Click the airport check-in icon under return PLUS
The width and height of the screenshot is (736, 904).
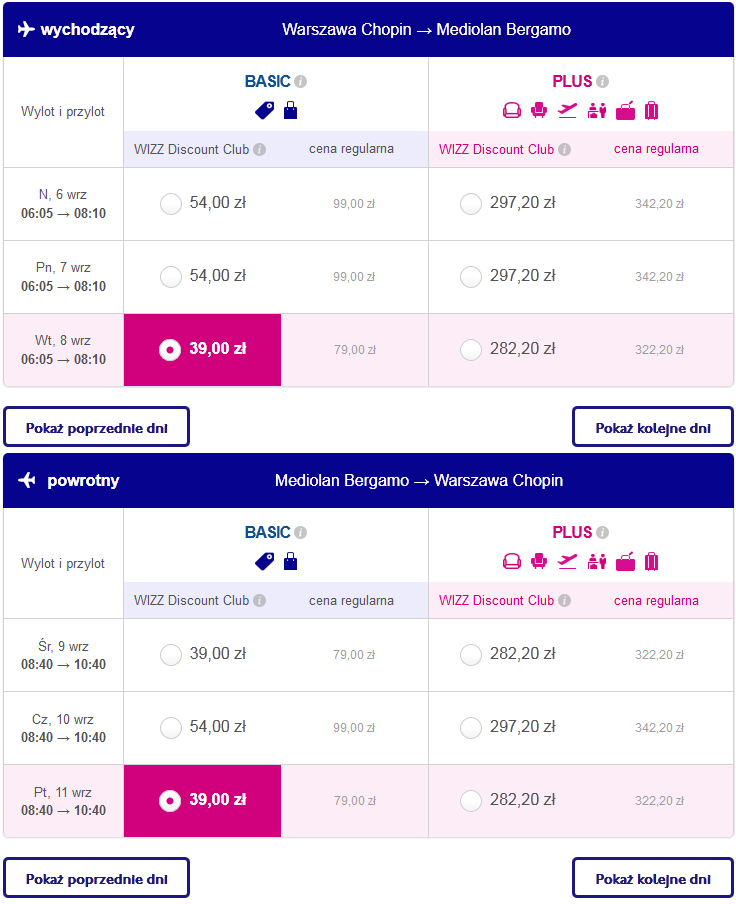pyautogui.click(x=597, y=561)
